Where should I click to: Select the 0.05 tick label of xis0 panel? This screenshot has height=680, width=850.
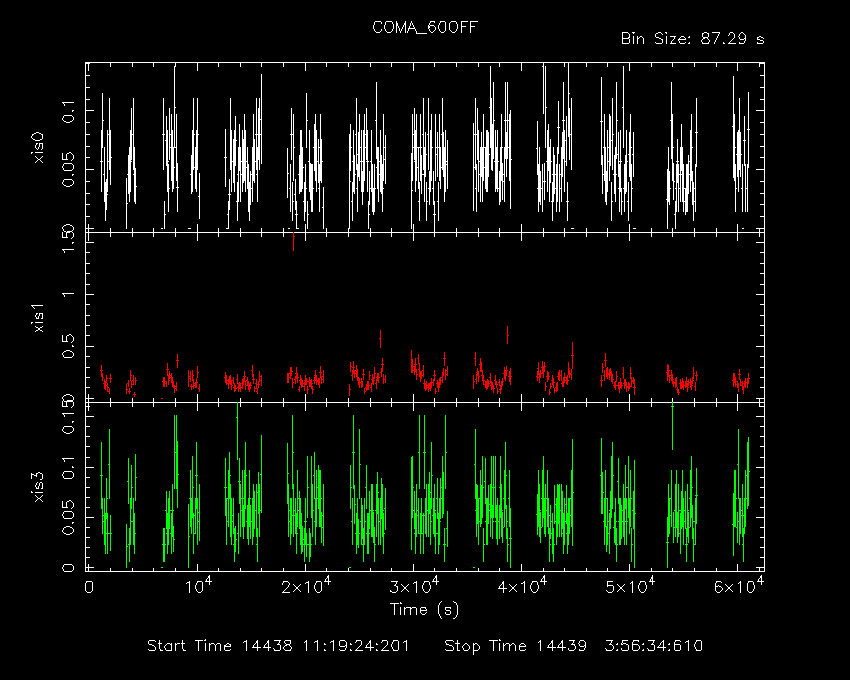tap(69, 169)
